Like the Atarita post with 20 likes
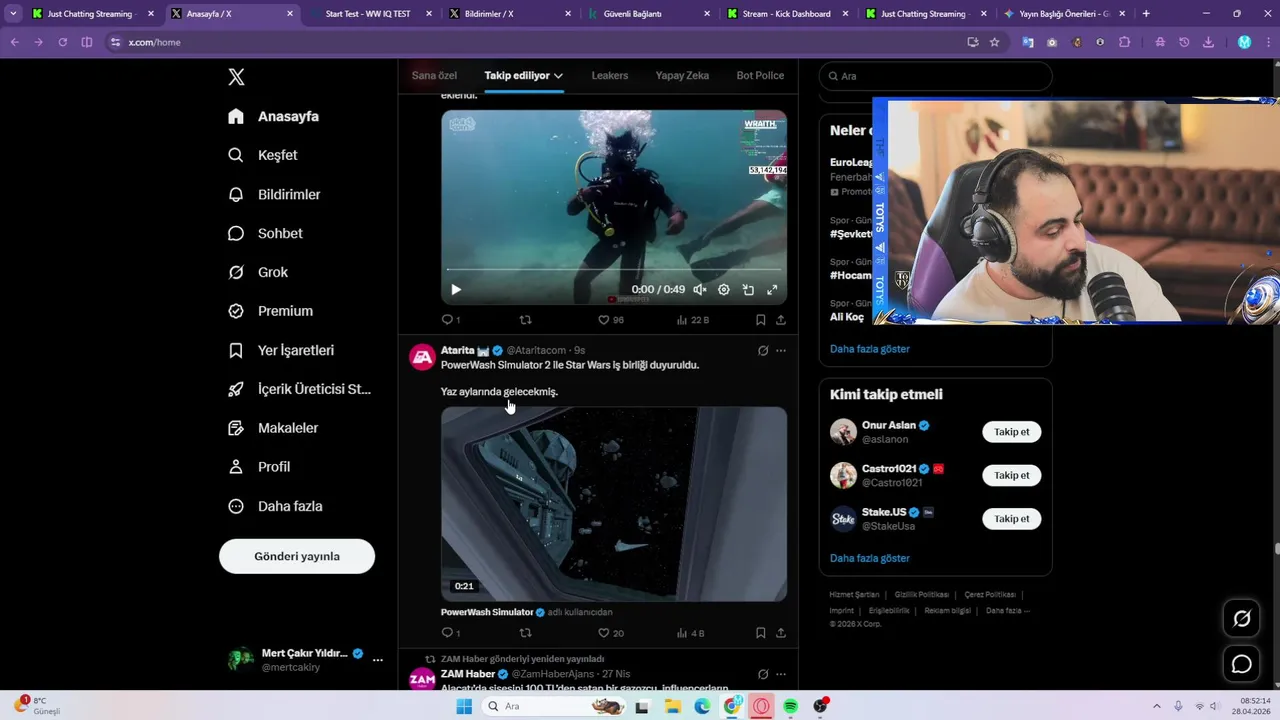This screenshot has width=1280, height=720. point(610,633)
